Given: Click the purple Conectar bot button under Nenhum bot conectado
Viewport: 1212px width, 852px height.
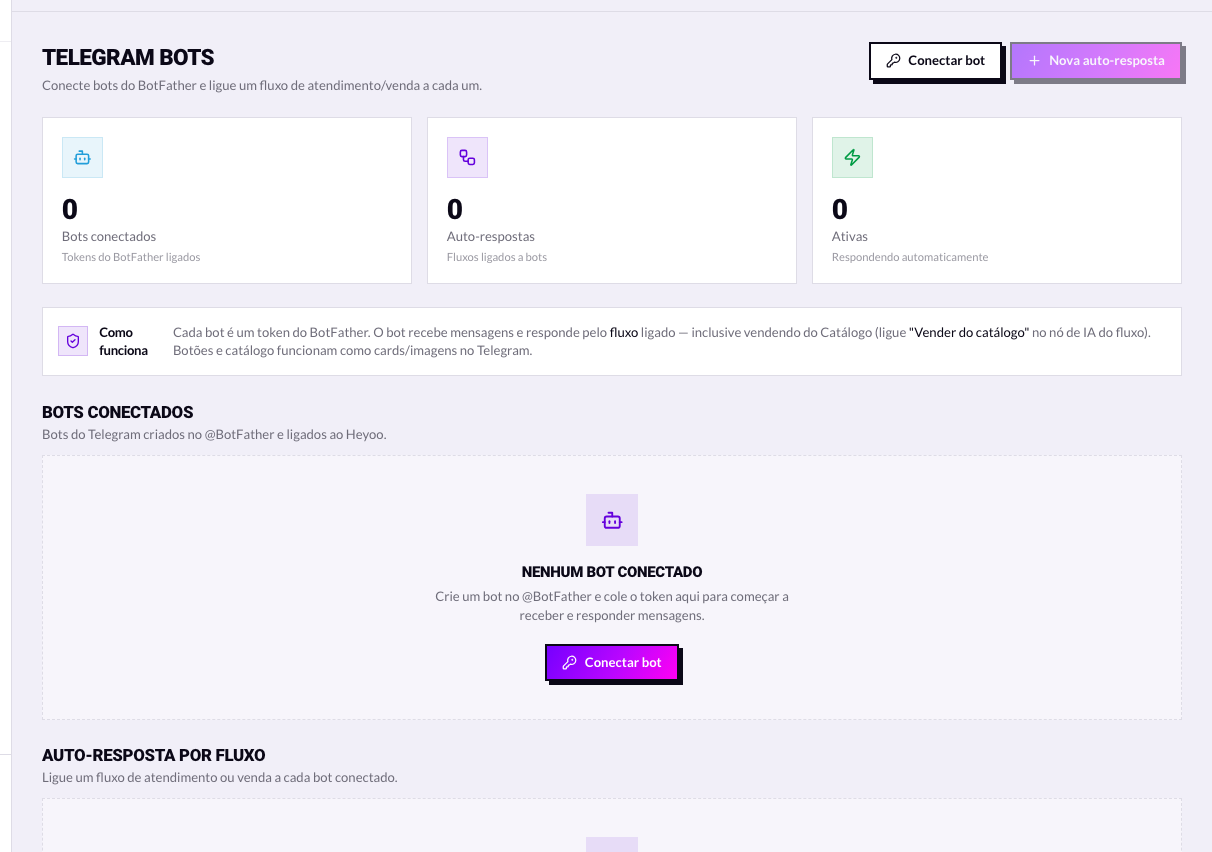Looking at the screenshot, I should coord(612,662).
